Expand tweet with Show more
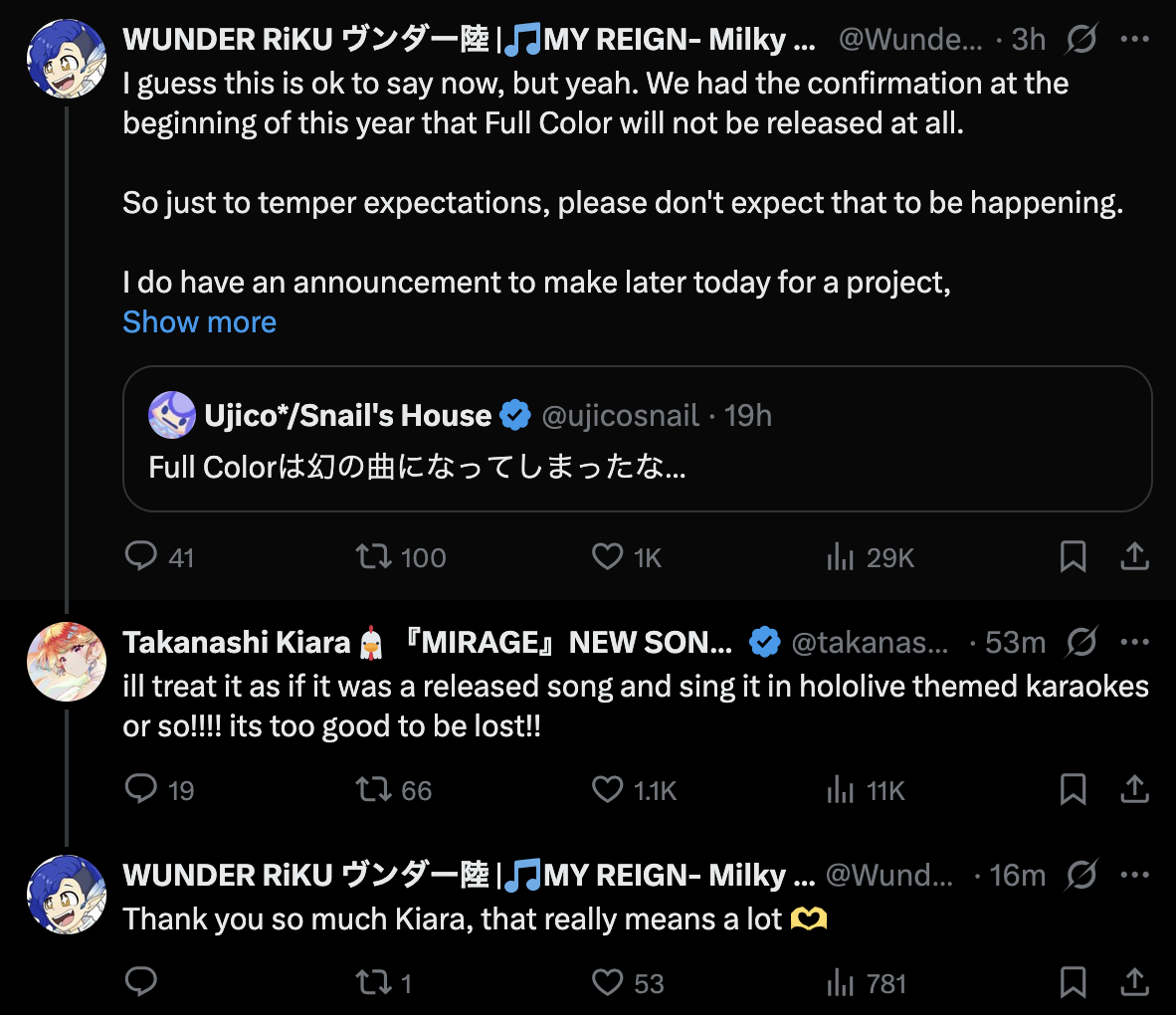 click(x=199, y=322)
